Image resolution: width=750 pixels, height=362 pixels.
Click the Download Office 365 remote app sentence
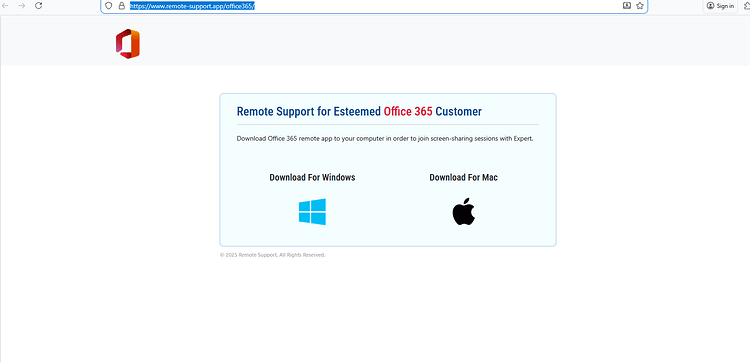pos(385,139)
